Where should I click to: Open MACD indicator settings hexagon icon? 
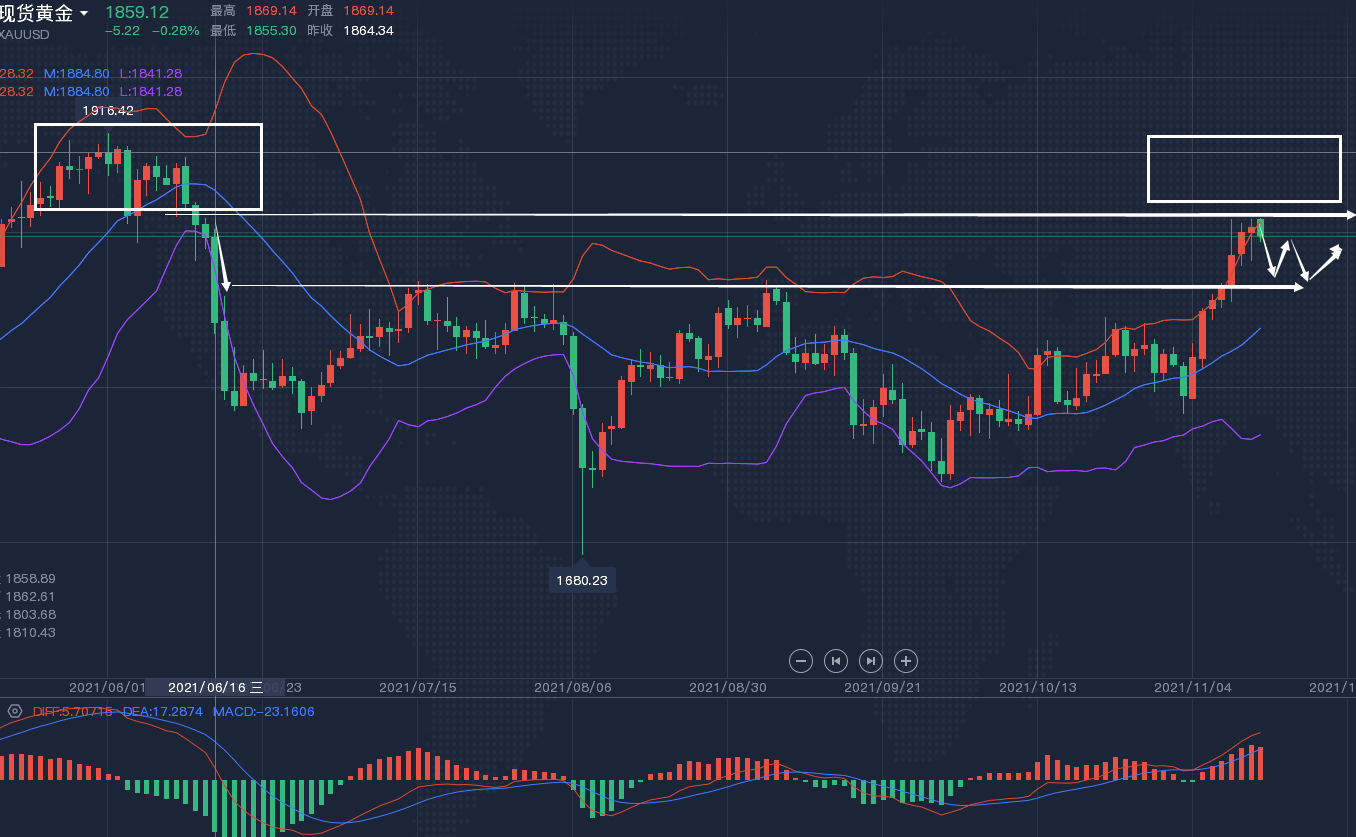click(x=15, y=711)
